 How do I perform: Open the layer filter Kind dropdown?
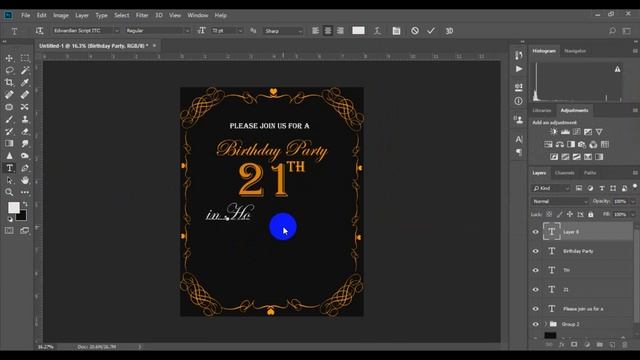551,188
